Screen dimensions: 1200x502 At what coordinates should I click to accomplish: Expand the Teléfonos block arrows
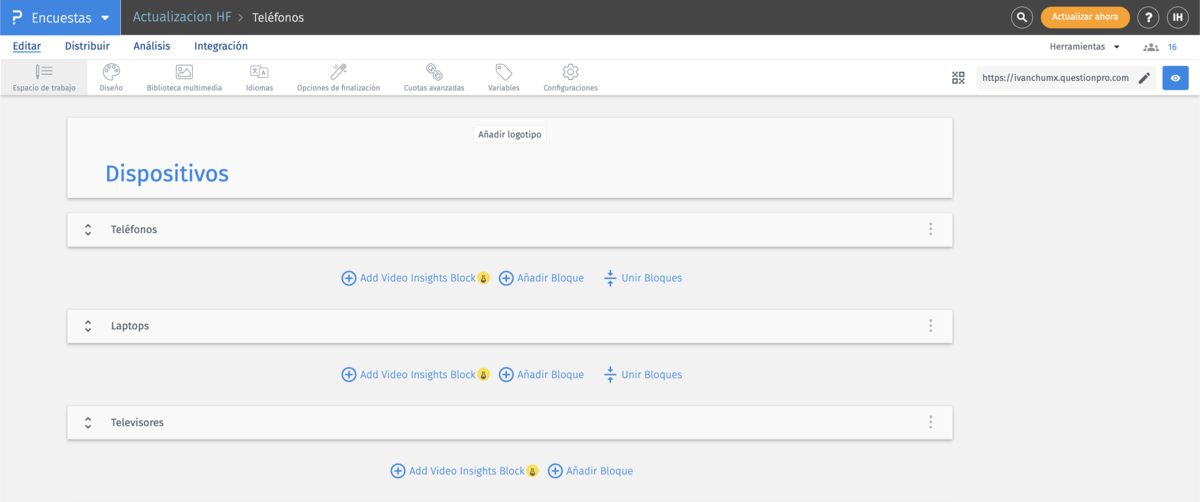point(88,229)
